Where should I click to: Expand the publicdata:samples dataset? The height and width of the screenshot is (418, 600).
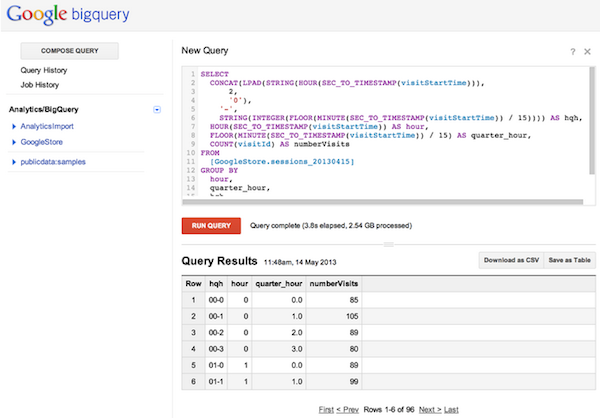[14, 162]
